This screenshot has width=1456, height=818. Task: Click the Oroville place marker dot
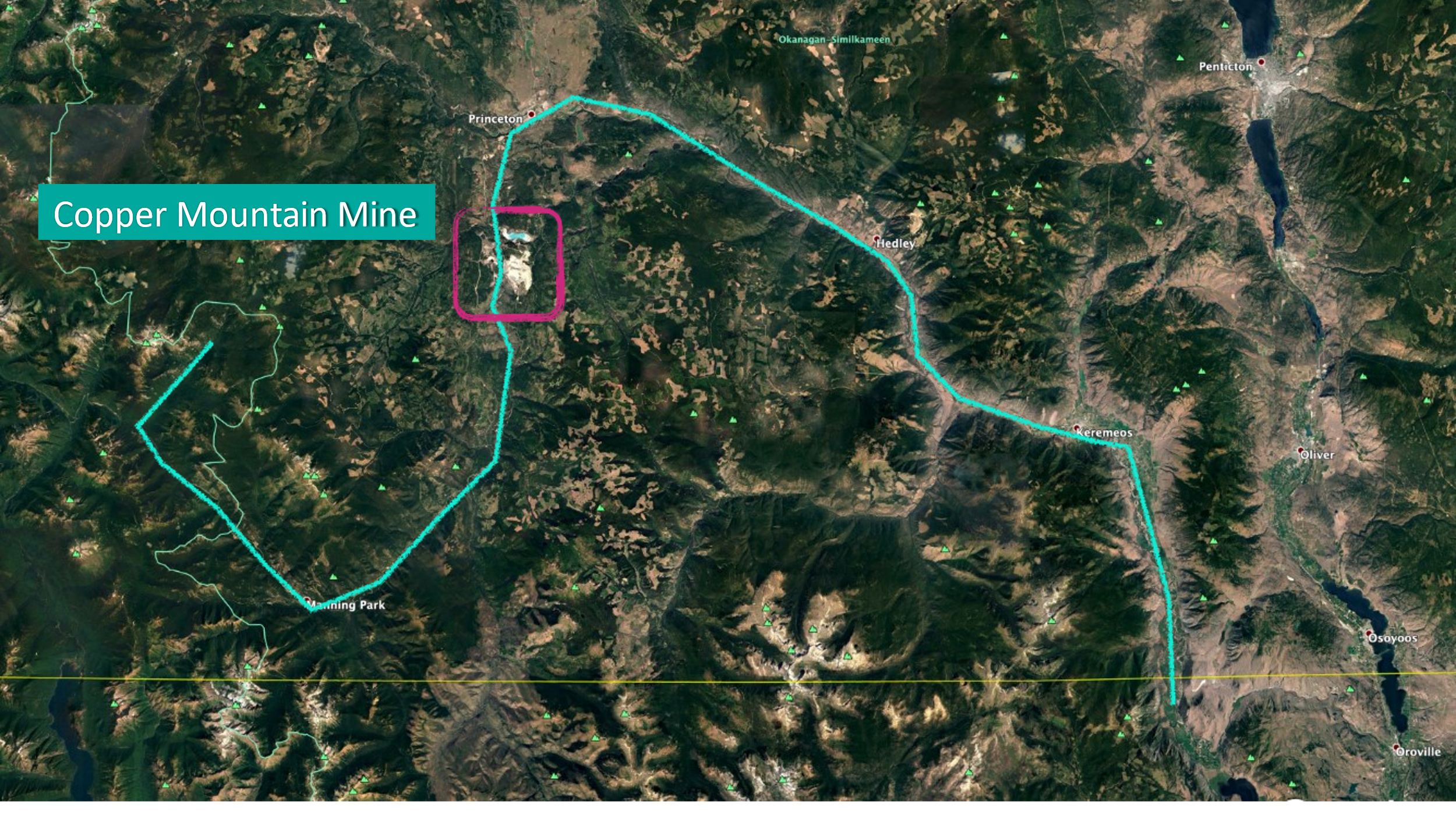[x=1396, y=747]
